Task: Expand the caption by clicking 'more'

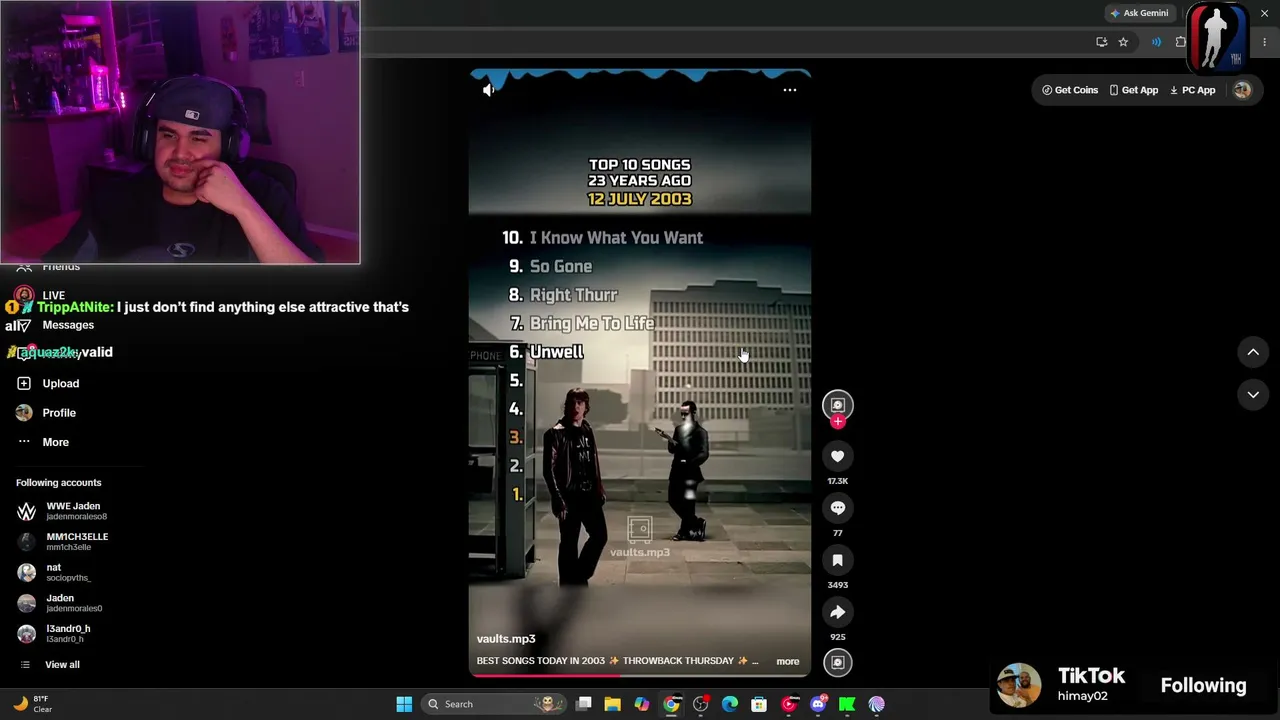Action: pyautogui.click(x=788, y=661)
